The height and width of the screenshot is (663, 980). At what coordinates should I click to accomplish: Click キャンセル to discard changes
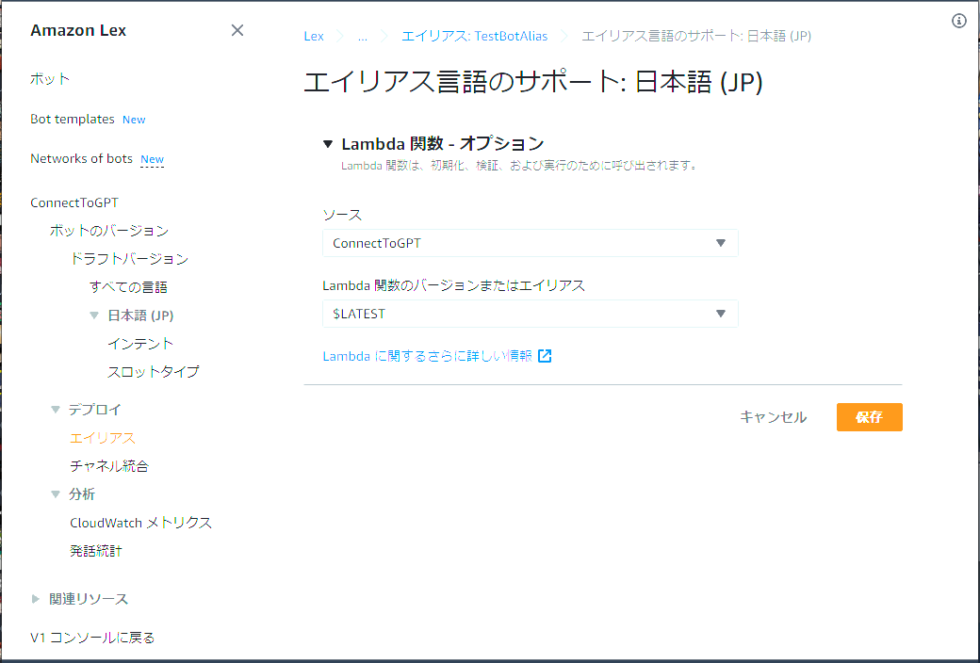click(x=772, y=417)
